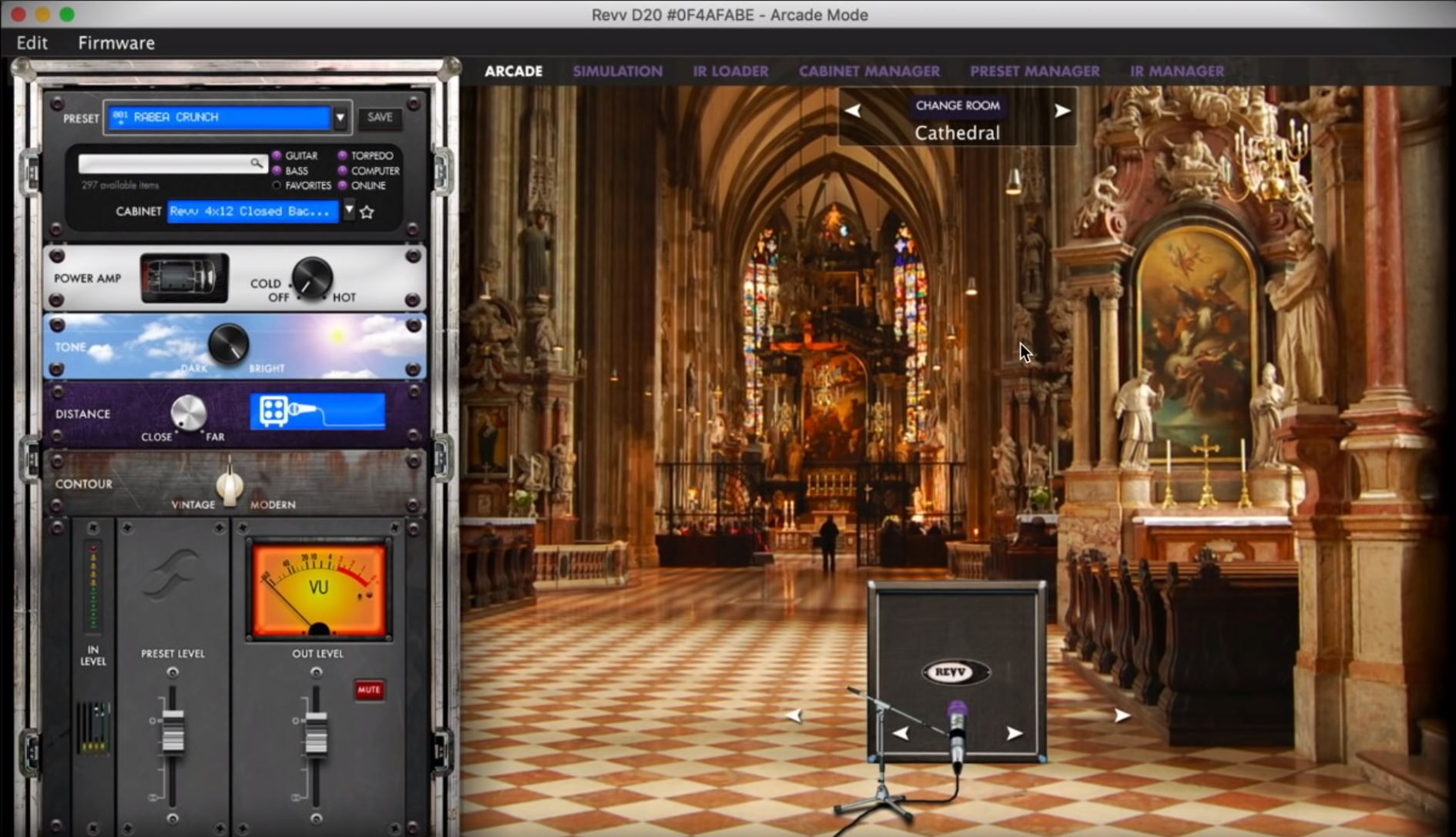This screenshot has width=1456, height=837.
Task: Click the power amp tube image
Action: [x=184, y=277]
